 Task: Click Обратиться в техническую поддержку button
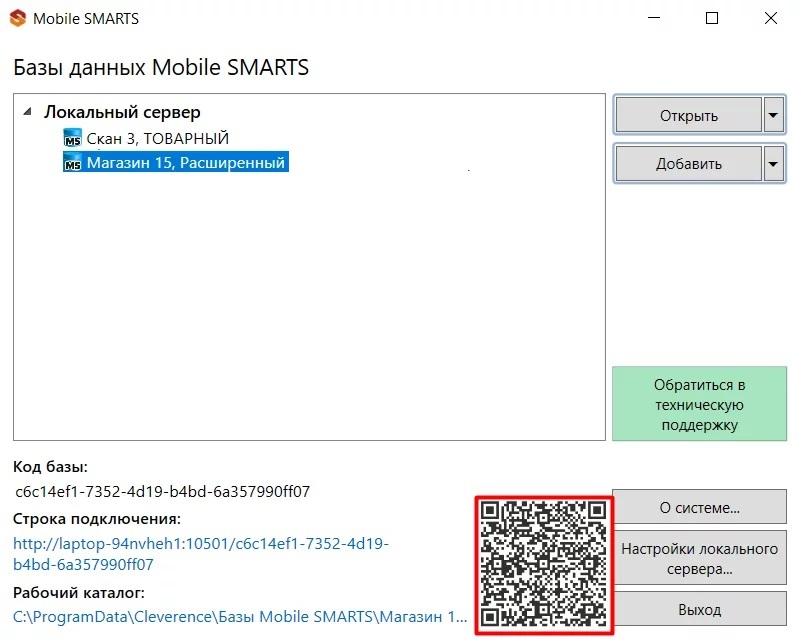[x=699, y=404]
